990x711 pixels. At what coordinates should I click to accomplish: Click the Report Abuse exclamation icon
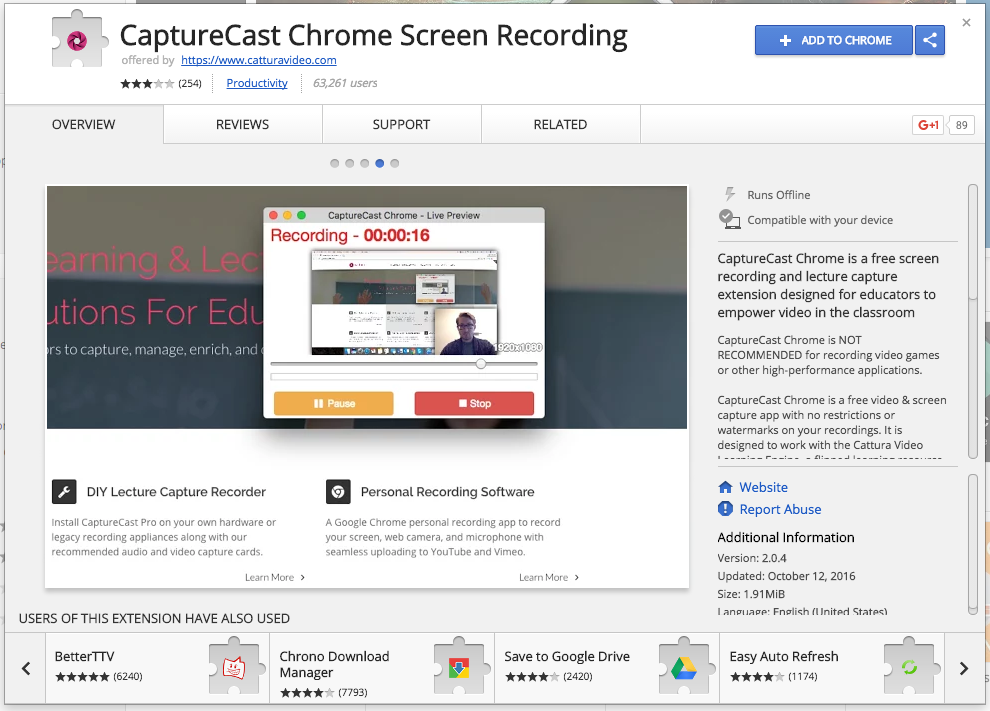(x=725, y=508)
